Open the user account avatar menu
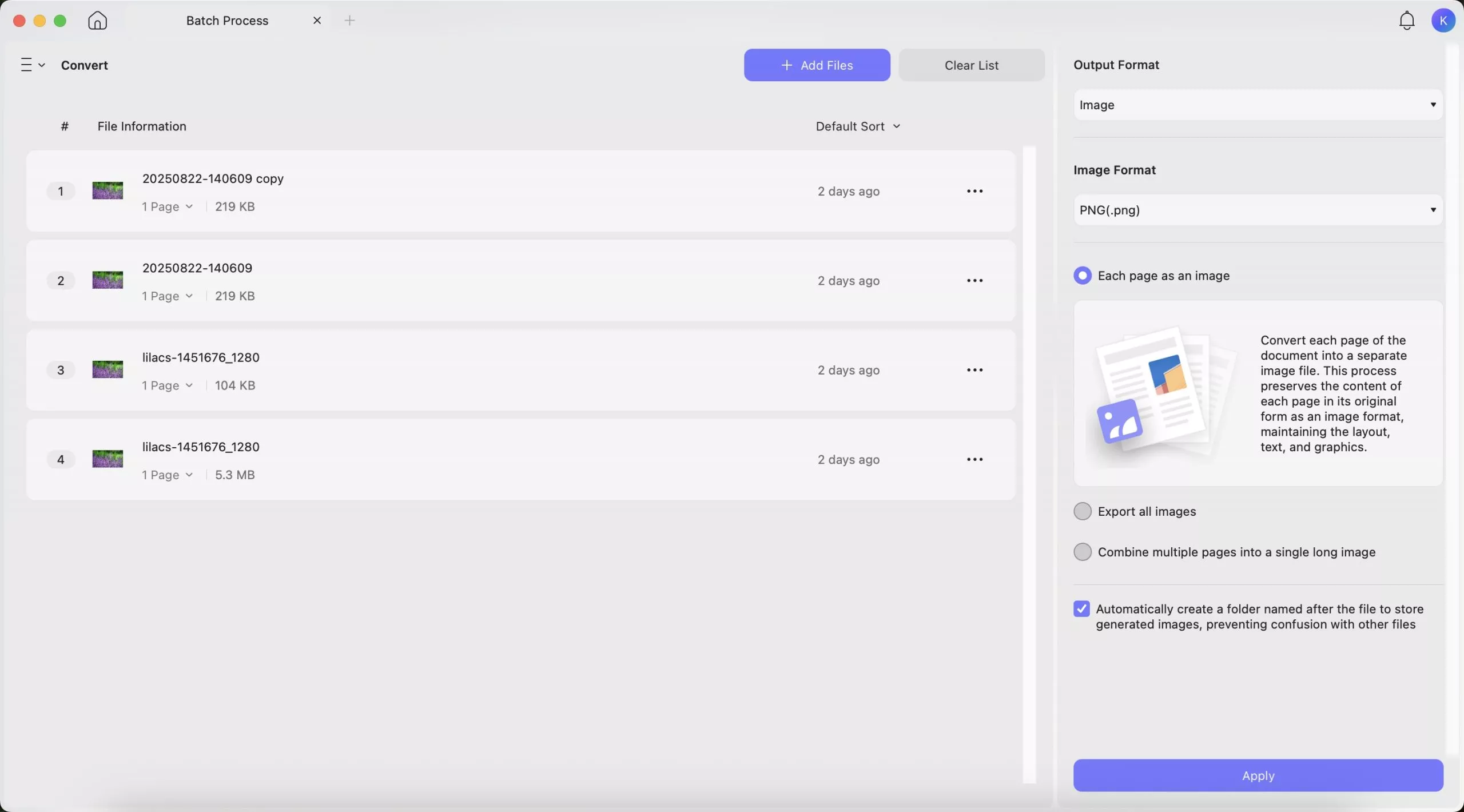Viewport: 1464px width, 812px height. pos(1443,20)
